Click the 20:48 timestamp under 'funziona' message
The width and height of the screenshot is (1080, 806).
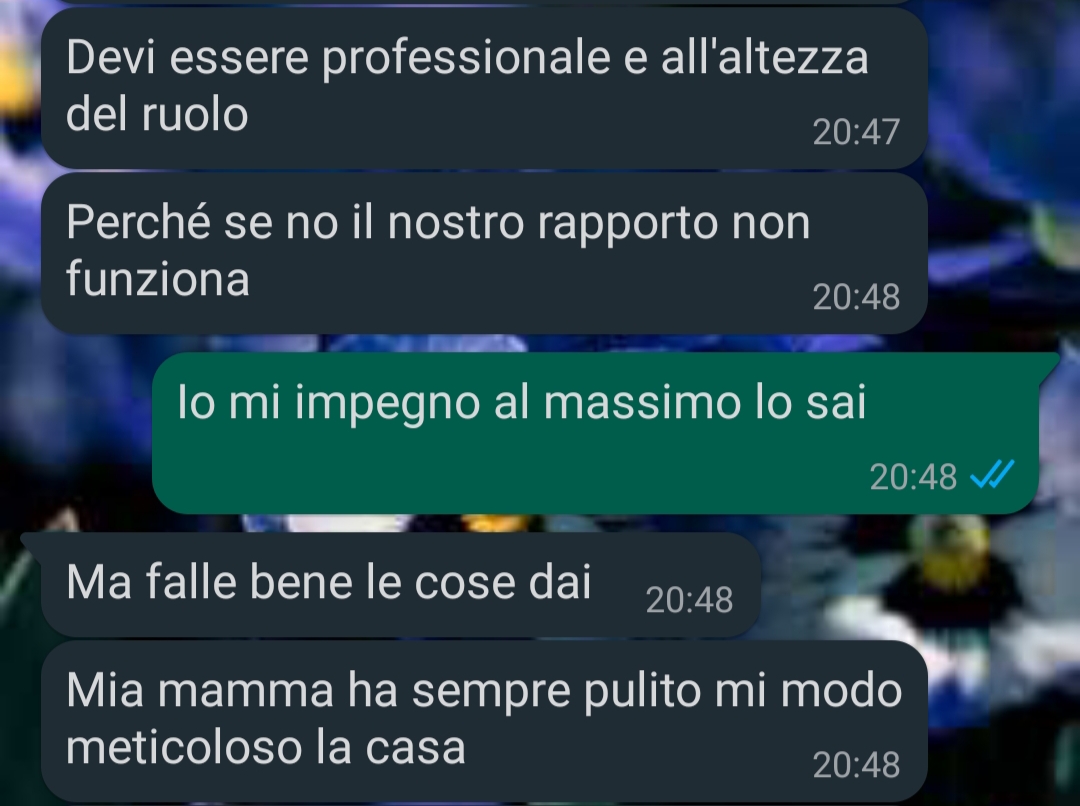pos(856,297)
